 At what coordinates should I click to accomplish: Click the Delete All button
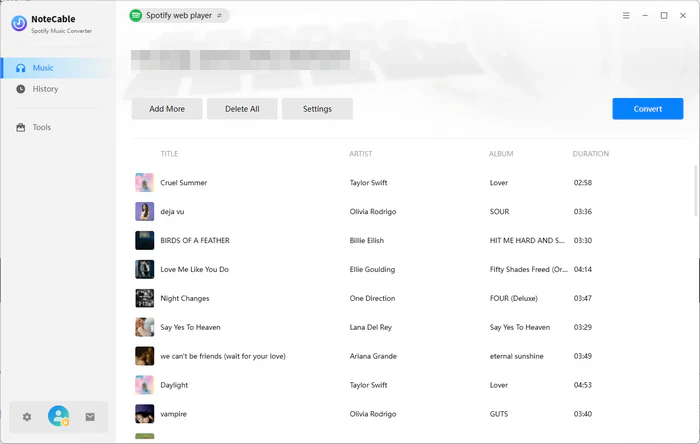242,109
